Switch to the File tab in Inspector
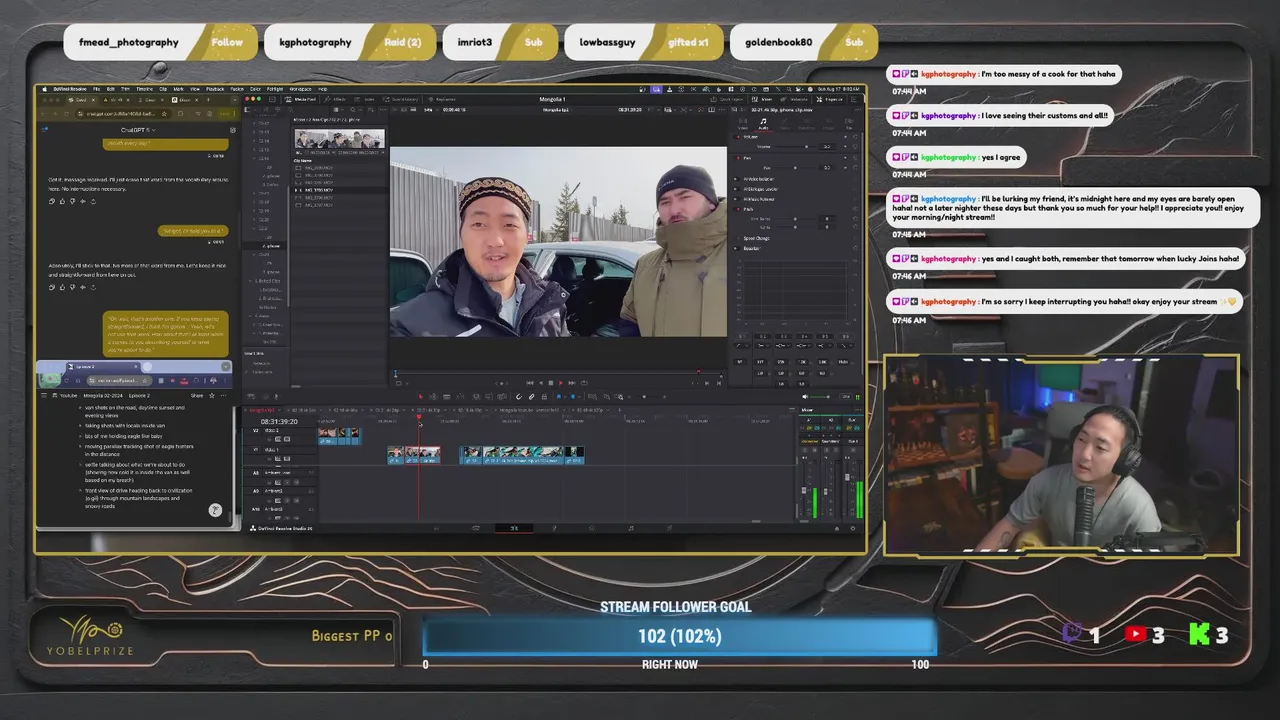1280x720 pixels. click(x=849, y=124)
